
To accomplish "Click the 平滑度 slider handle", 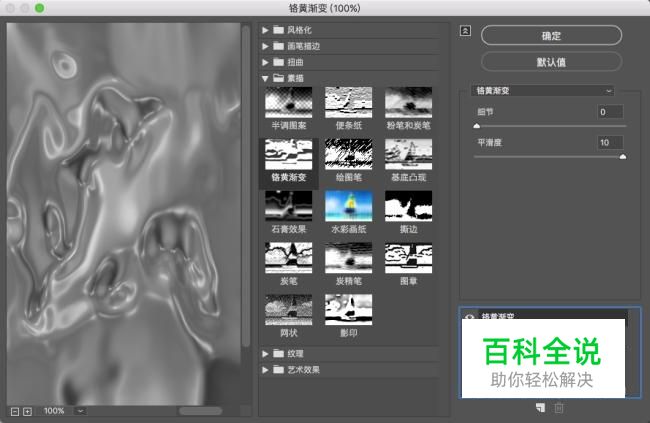I will point(623,156).
